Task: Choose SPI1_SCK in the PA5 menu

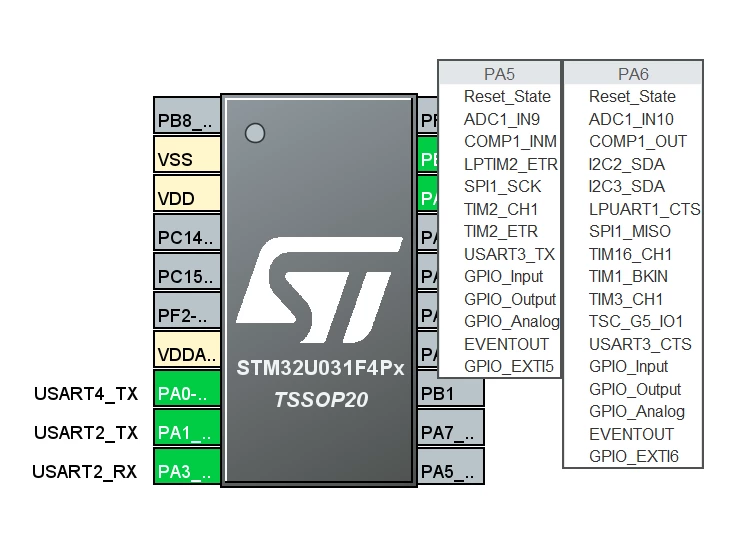Action: click(499, 186)
